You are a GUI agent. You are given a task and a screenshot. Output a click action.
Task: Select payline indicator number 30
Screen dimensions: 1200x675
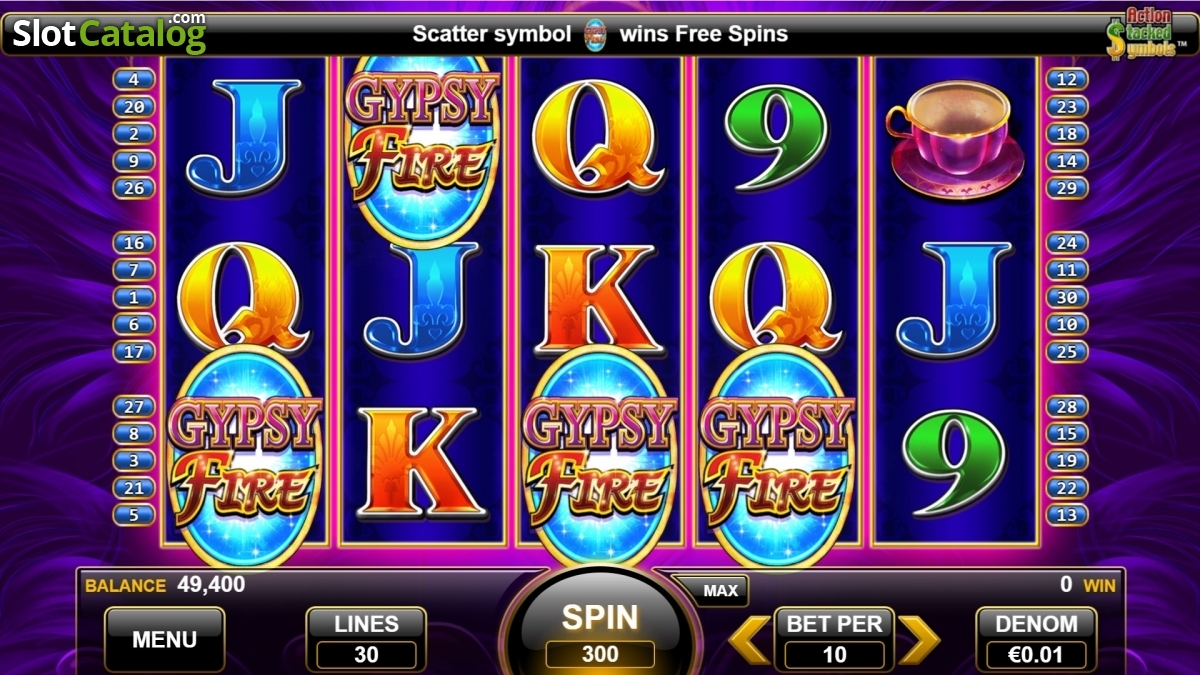(1066, 297)
